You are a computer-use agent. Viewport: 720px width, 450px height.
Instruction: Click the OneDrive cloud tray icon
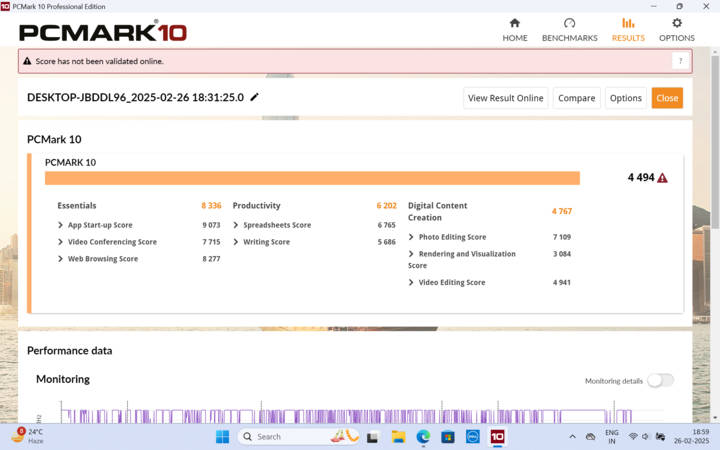click(x=591, y=437)
